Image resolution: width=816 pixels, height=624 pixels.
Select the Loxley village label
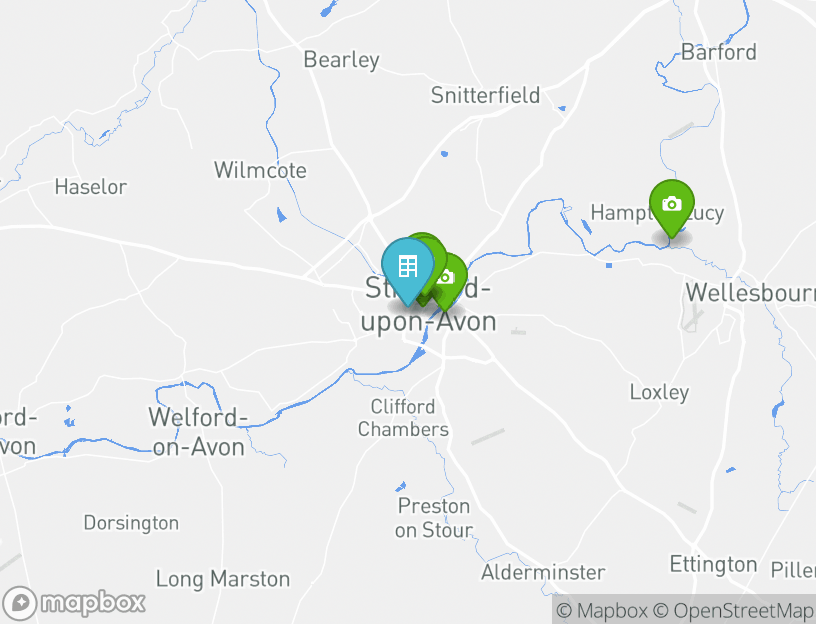[x=659, y=392]
